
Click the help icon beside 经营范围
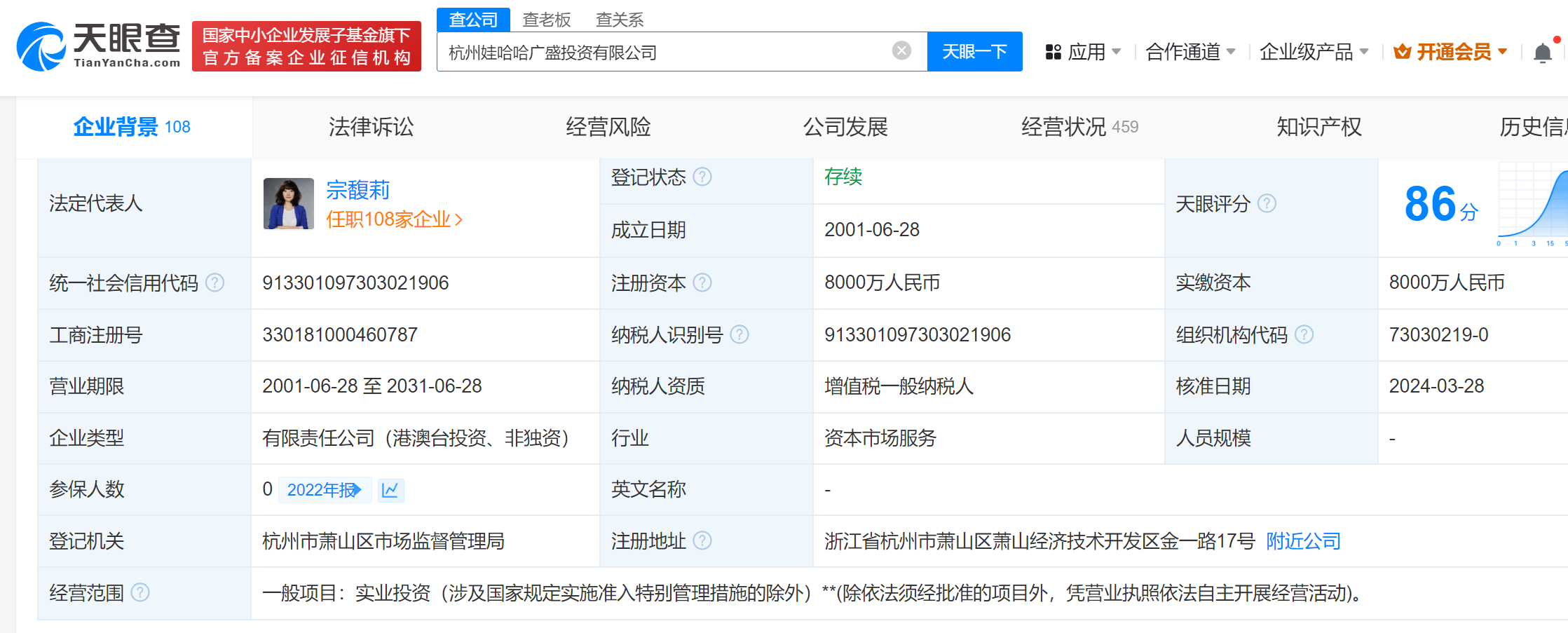tap(140, 593)
